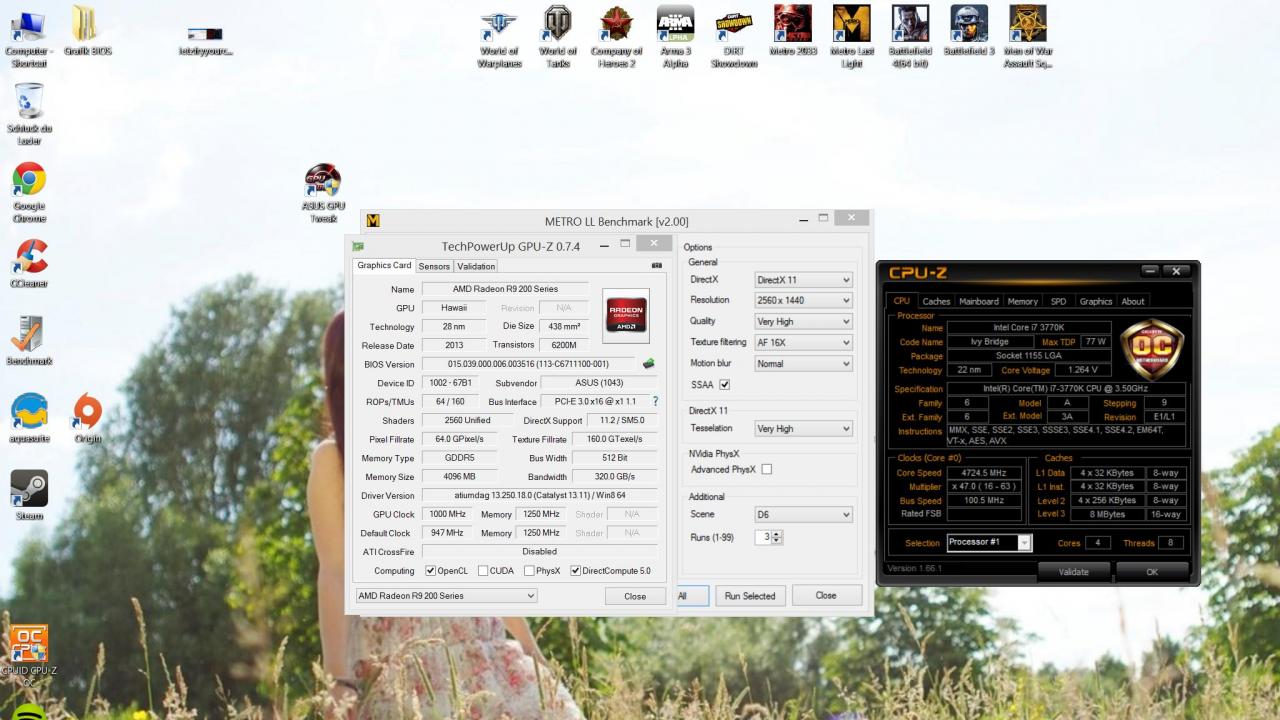Open the Resolution dropdown in Metro Benchmark
Screen dimensions: 1280x720
pos(803,300)
